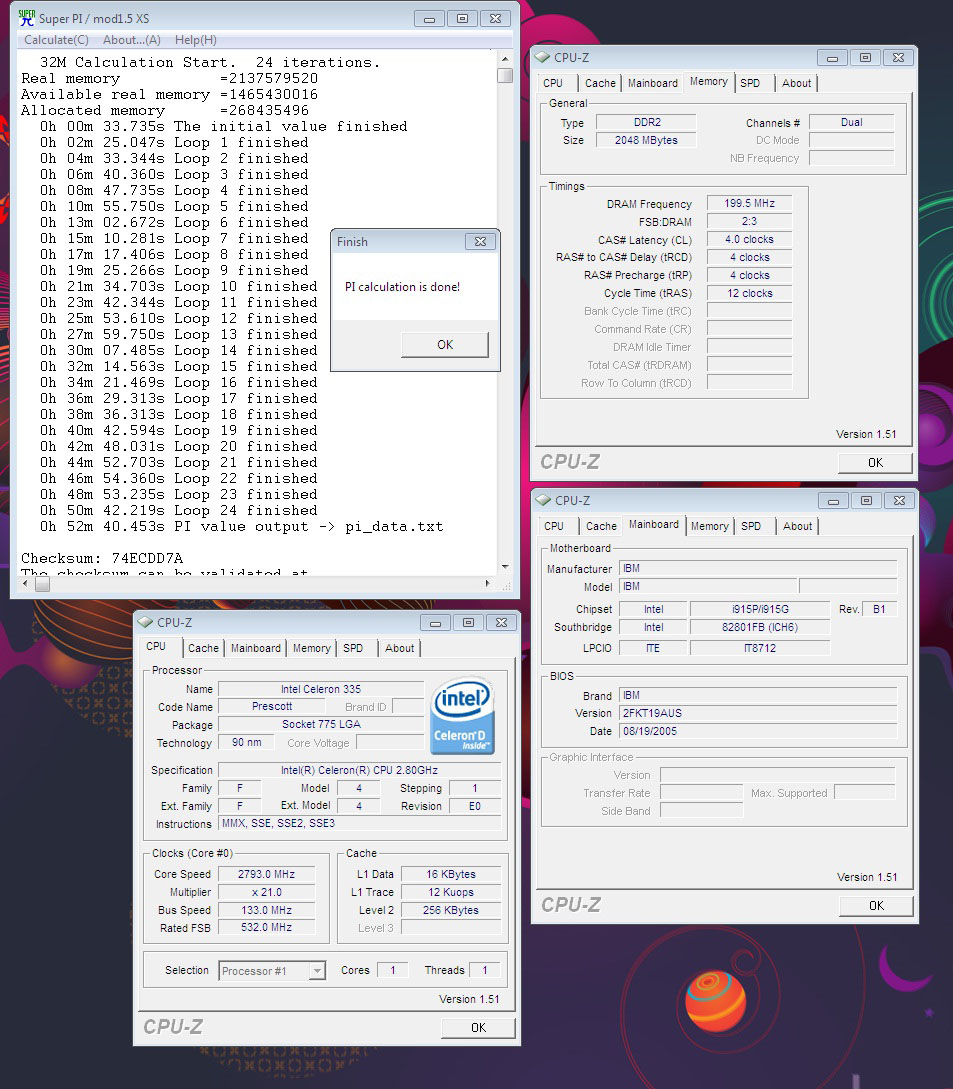The image size is (953, 1089).
Task: Click the Checksum: 74ECDD7A line in Super PI
Action: pyautogui.click(x=102, y=558)
